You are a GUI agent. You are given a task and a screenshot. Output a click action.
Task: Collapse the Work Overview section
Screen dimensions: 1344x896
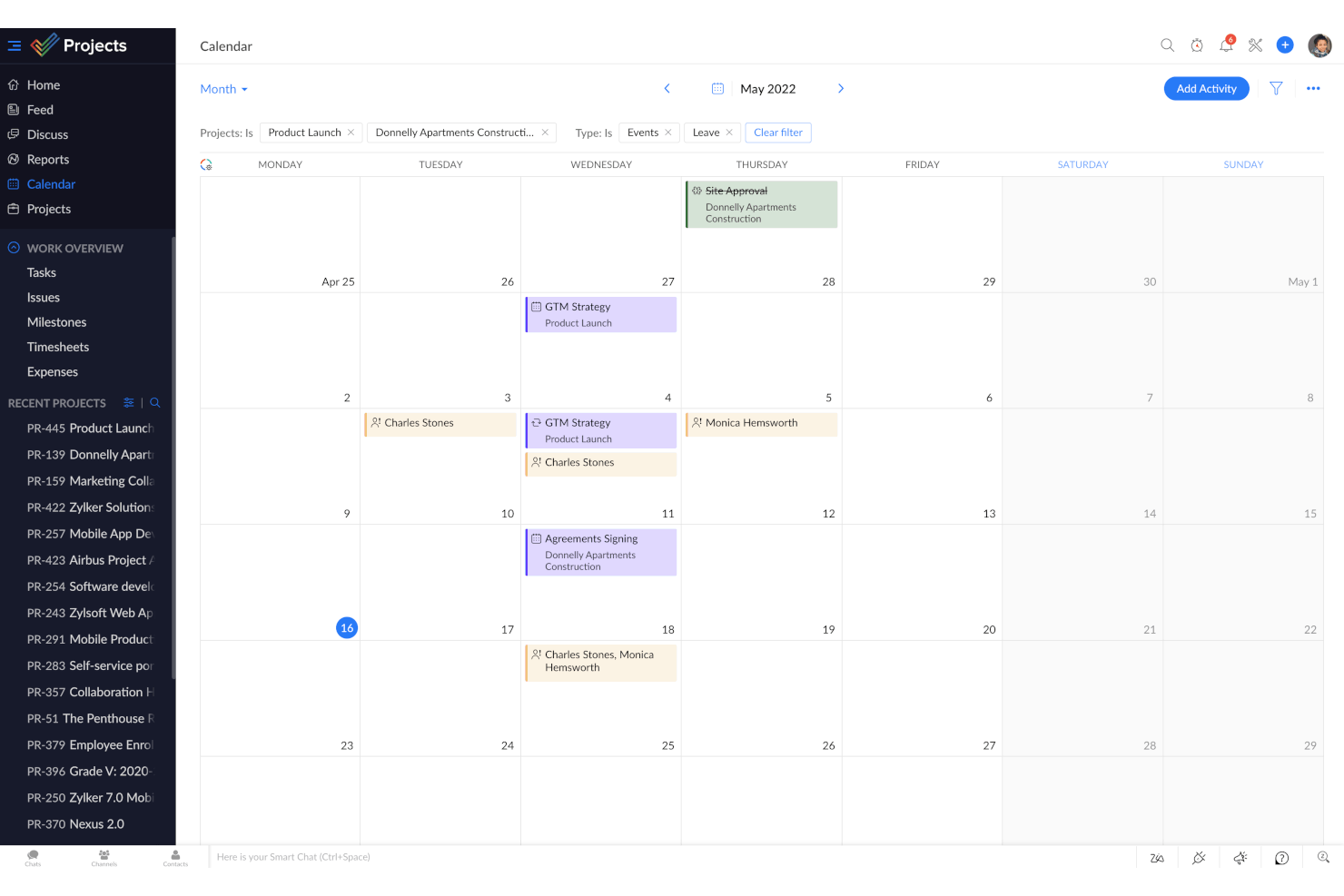14,248
